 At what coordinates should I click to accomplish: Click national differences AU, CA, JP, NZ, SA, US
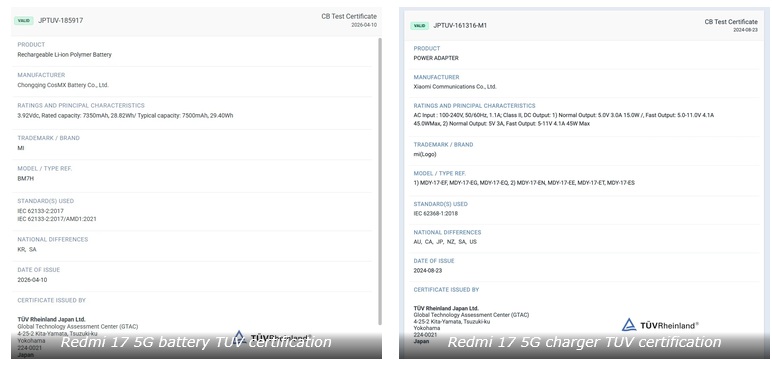pos(445,242)
